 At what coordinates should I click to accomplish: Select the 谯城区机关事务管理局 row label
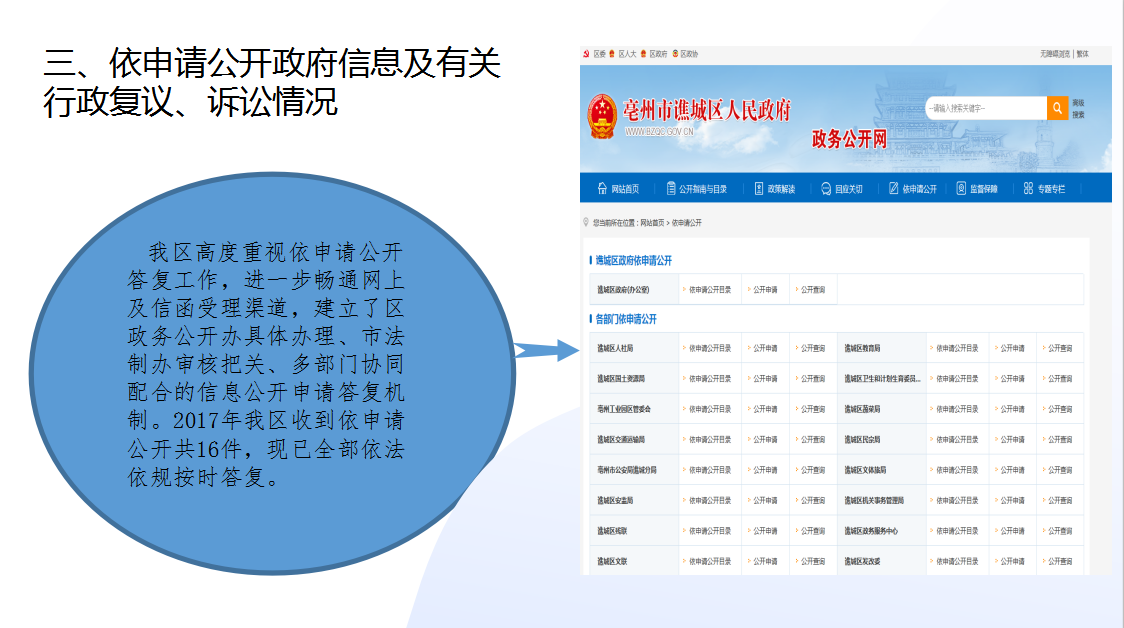point(874,500)
